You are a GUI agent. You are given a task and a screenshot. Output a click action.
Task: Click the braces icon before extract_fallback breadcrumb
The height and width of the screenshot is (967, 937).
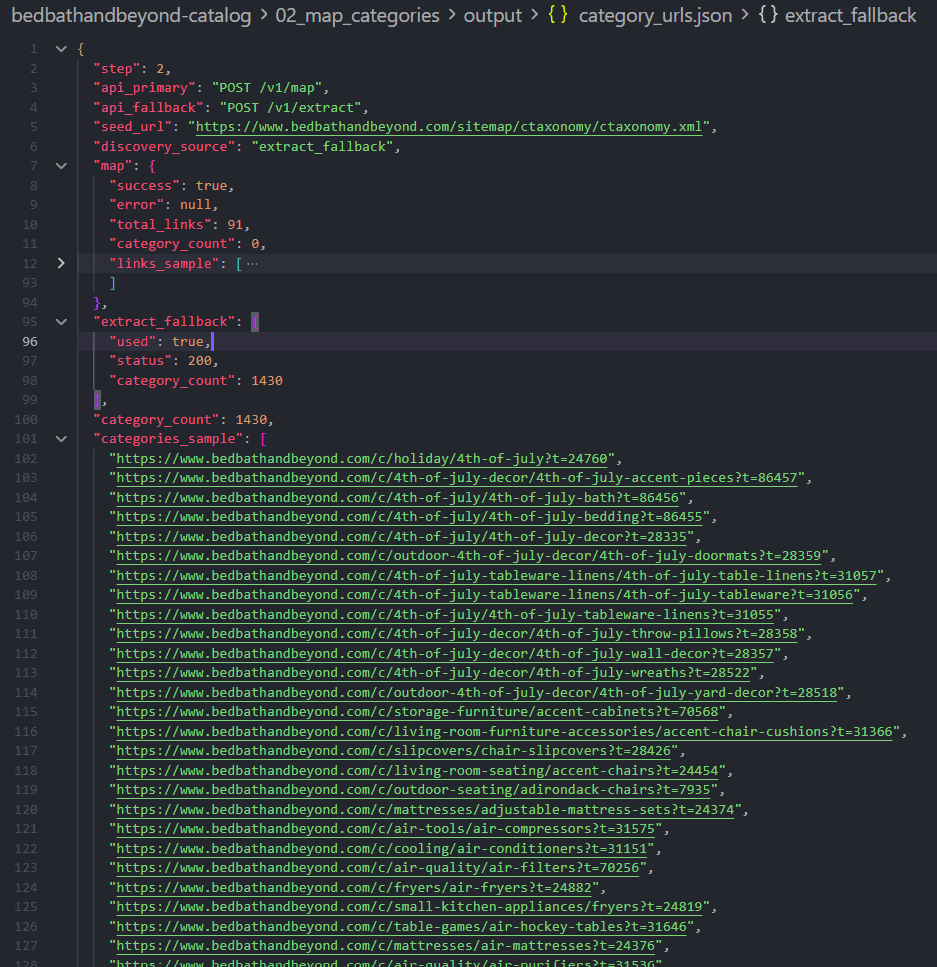768,15
